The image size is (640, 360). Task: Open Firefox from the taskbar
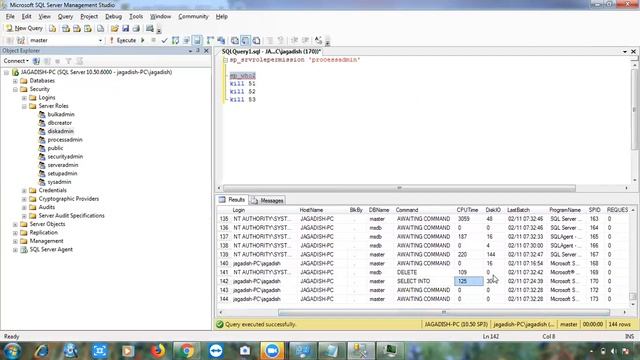pos(158,351)
